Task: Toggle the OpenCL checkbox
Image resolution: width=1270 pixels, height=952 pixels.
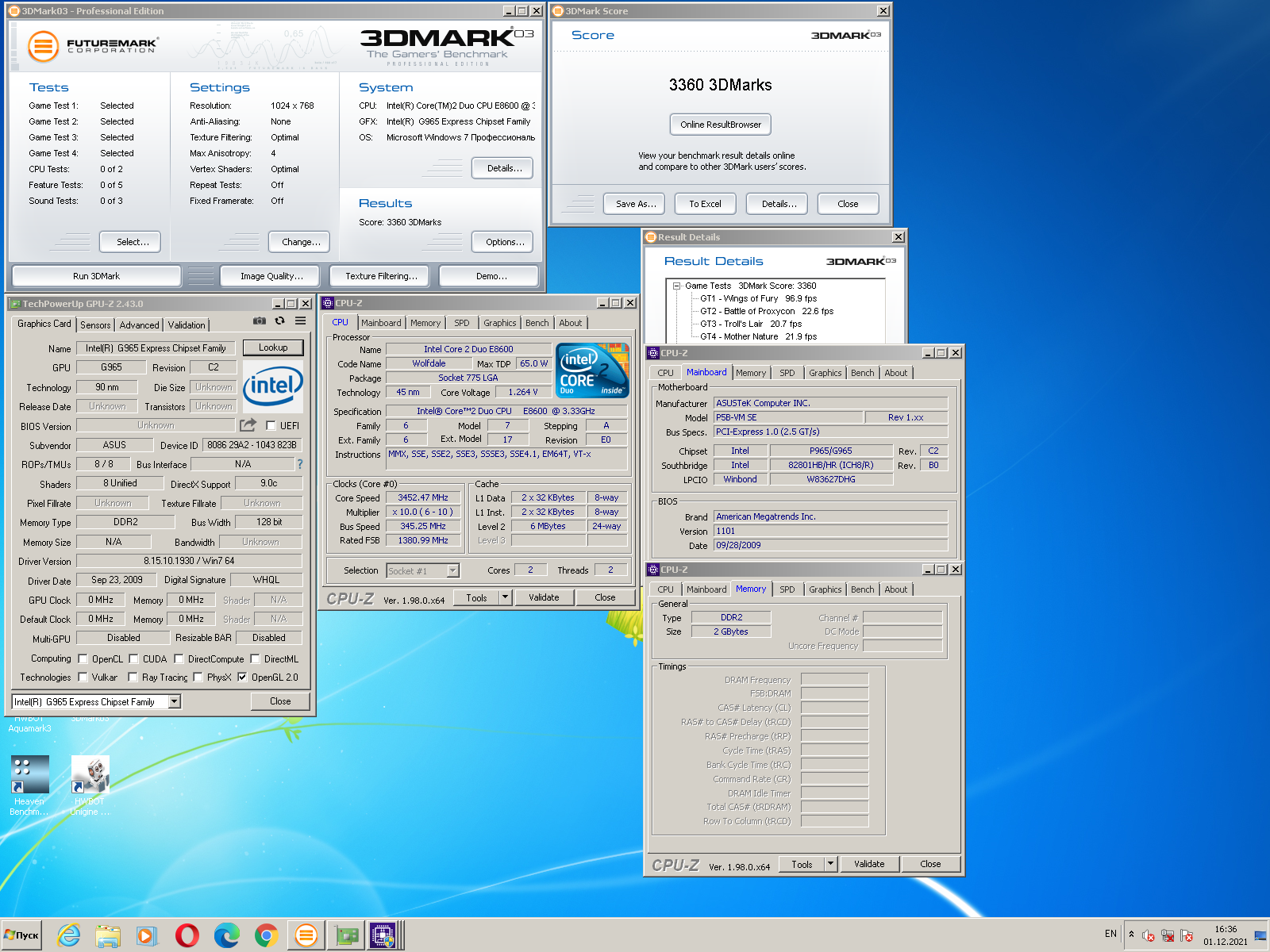Action: point(83,659)
